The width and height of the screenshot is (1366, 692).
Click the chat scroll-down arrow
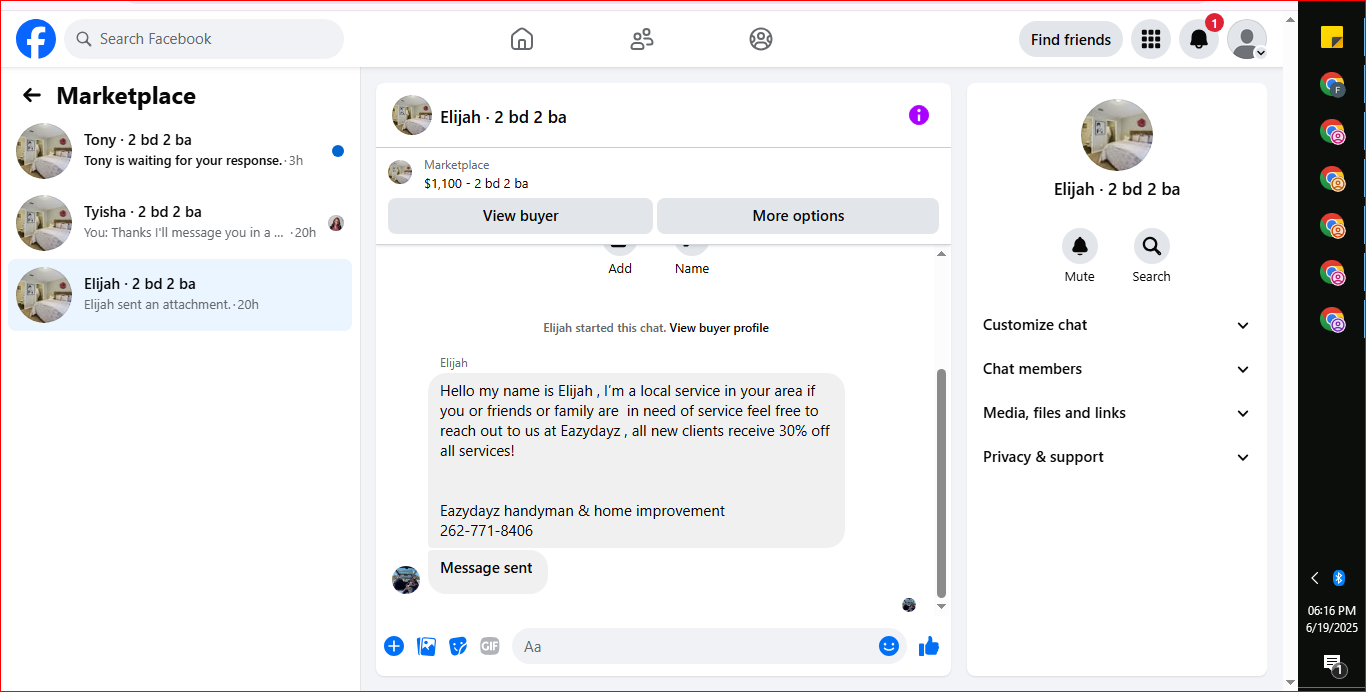pos(940,606)
